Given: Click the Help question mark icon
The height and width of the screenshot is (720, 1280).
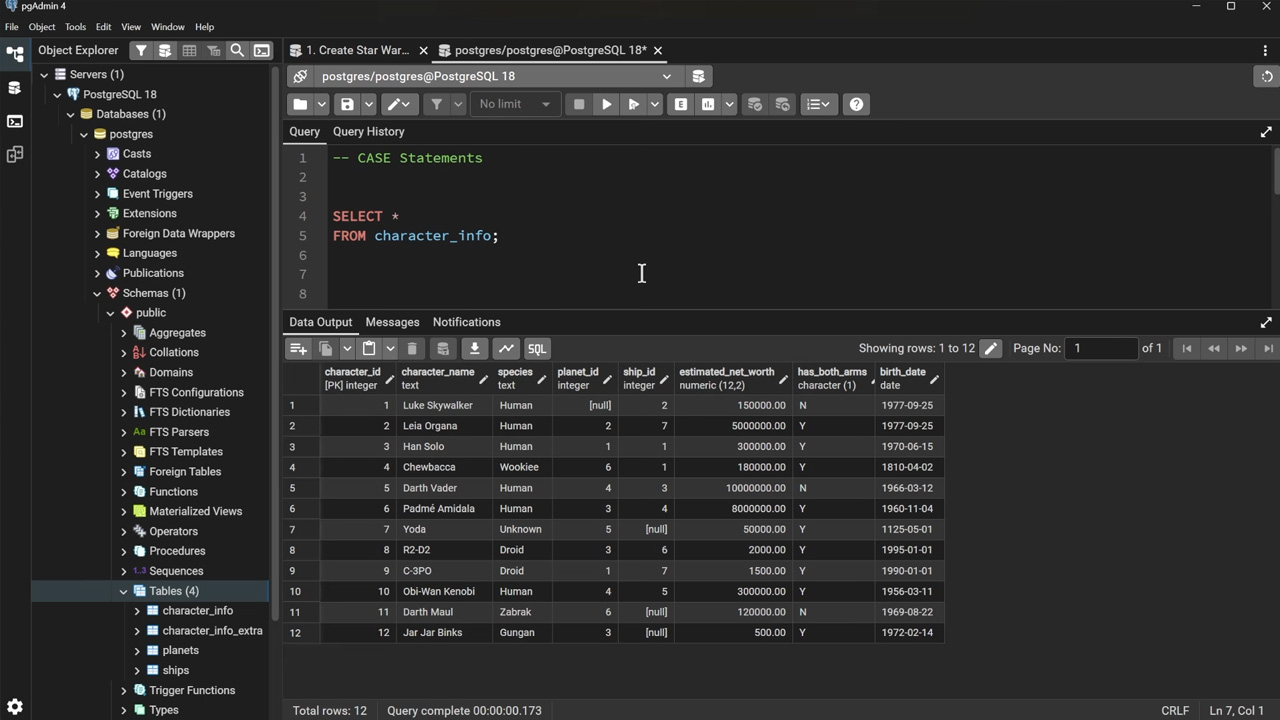Looking at the screenshot, I should click(856, 104).
